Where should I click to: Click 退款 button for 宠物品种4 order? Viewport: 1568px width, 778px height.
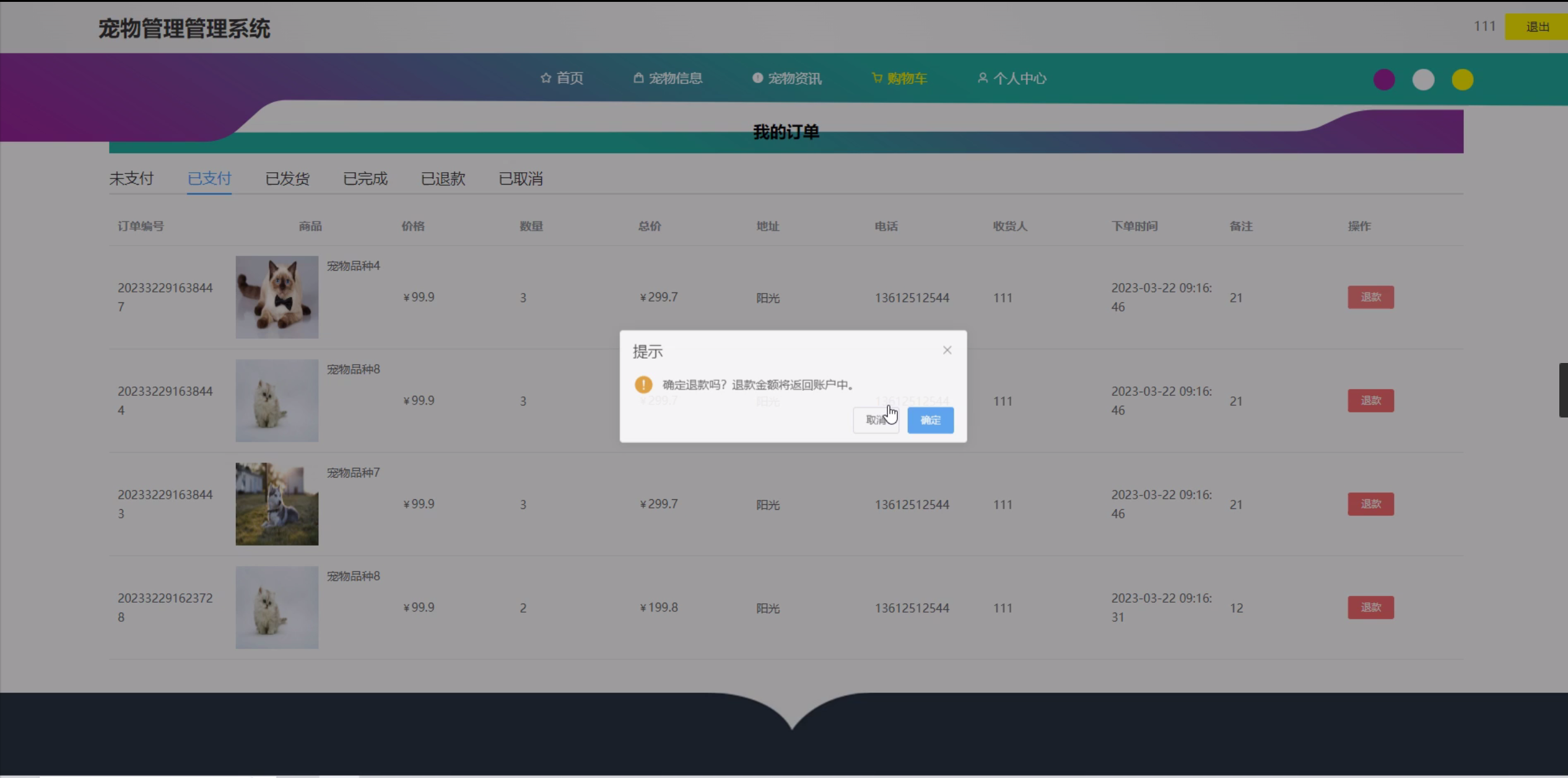(1370, 297)
